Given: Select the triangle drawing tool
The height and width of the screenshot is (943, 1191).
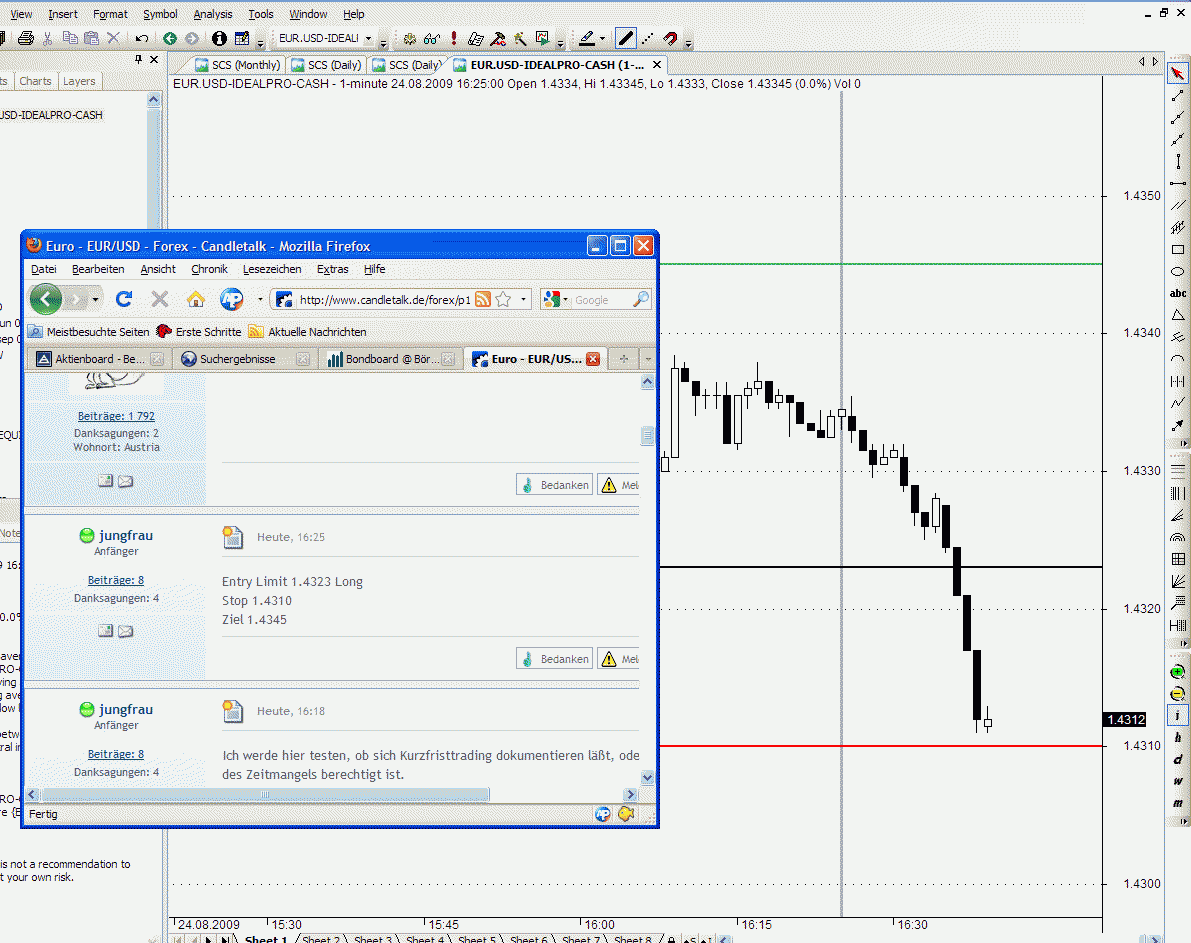Looking at the screenshot, I should click(1177, 315).
